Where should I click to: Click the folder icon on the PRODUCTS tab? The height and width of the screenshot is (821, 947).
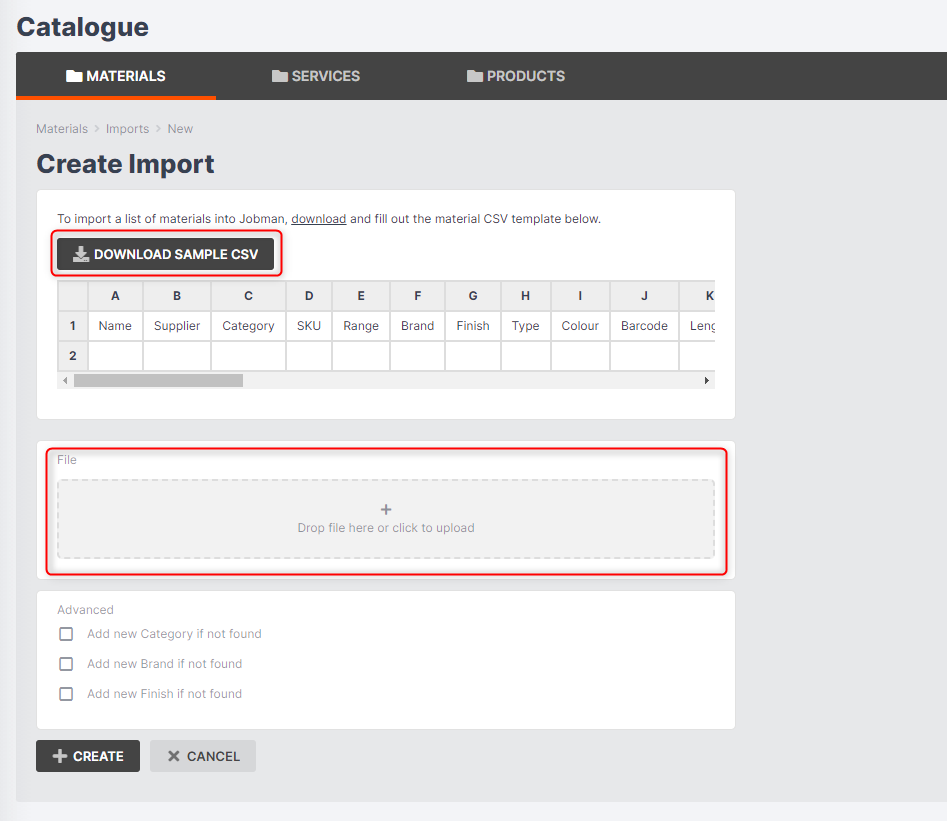pyautogui.click(x=474, y=75)
